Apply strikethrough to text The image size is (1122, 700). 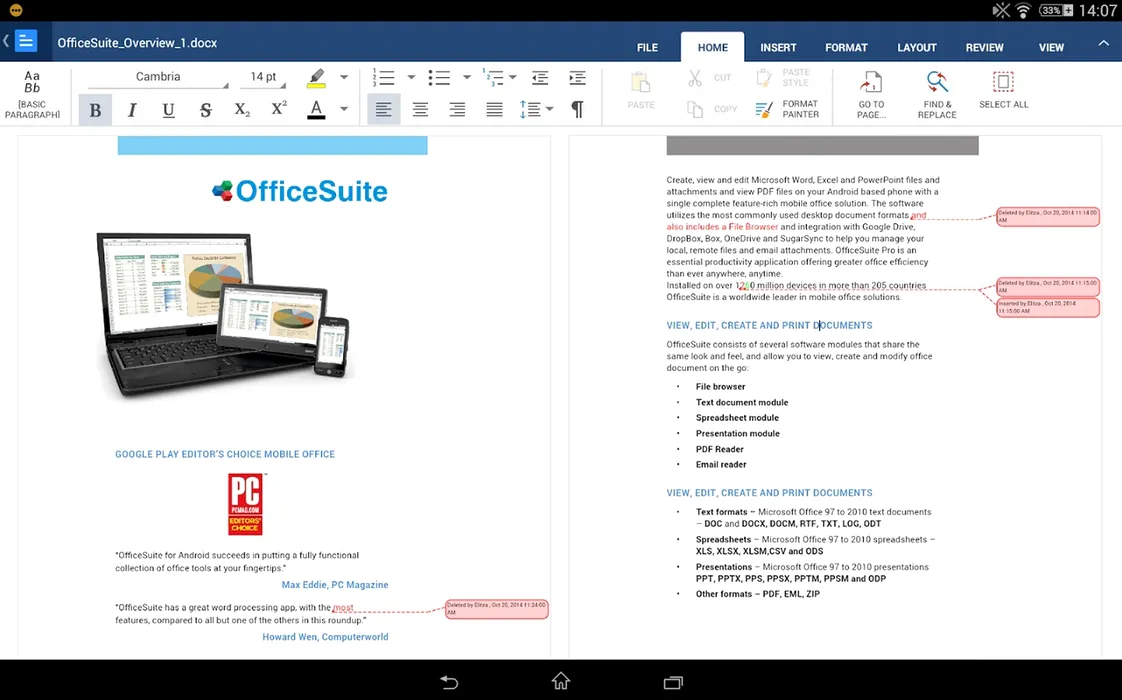[205, 110]
